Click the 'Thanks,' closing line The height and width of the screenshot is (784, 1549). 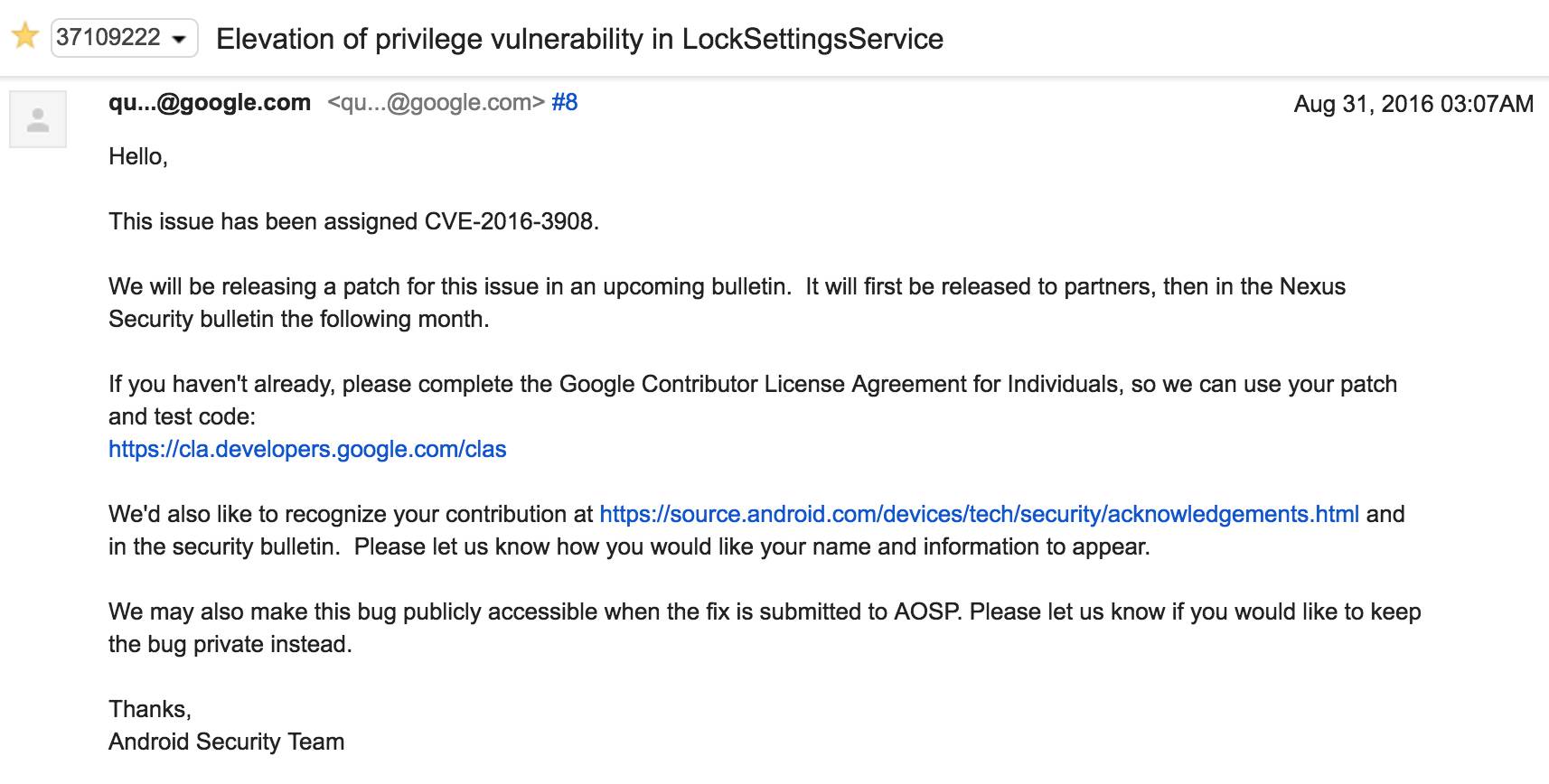tap(150, 709)
